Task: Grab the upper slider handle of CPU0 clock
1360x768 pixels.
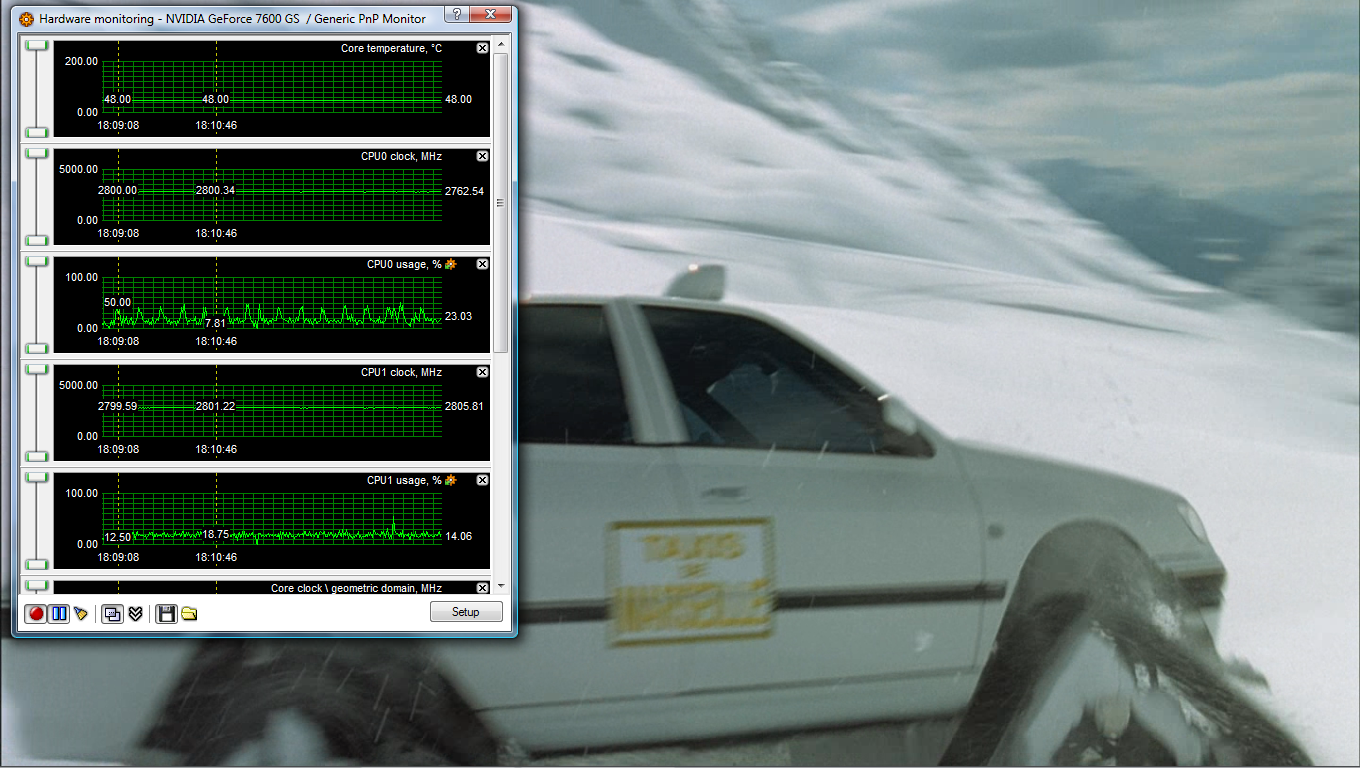Action: (x=37, y=153)
